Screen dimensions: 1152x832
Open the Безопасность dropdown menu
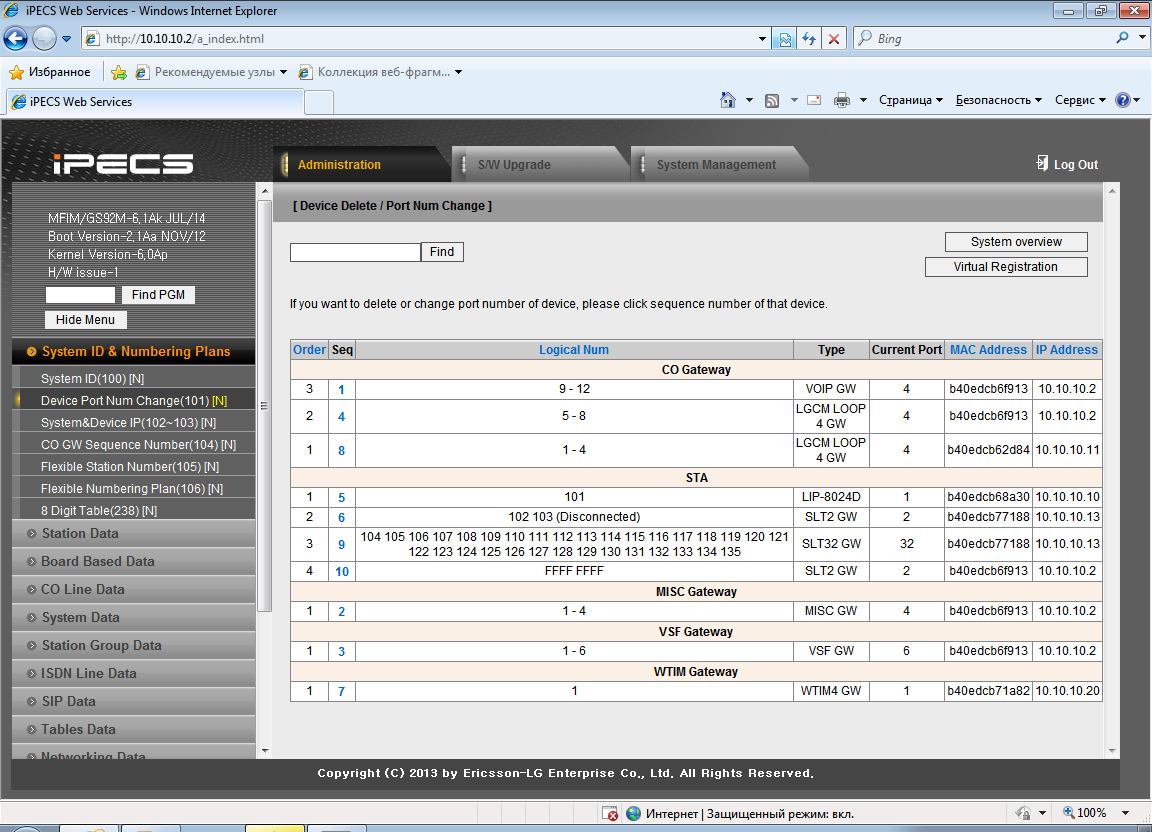(x=998, y=100)
